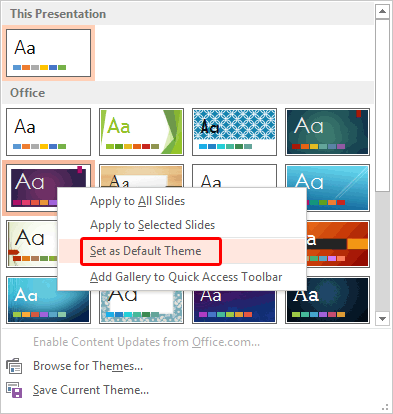Click the gallery scroll down arrow
The image size is (393, 414).
click(382, 319)
